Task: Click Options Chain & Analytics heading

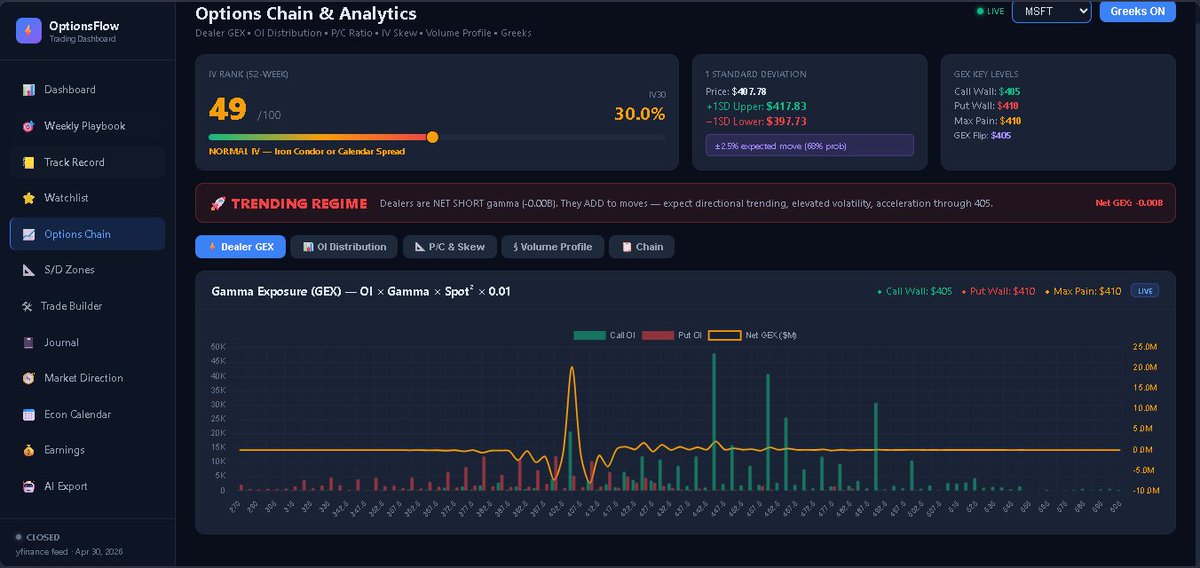Action: coord(306,14)
